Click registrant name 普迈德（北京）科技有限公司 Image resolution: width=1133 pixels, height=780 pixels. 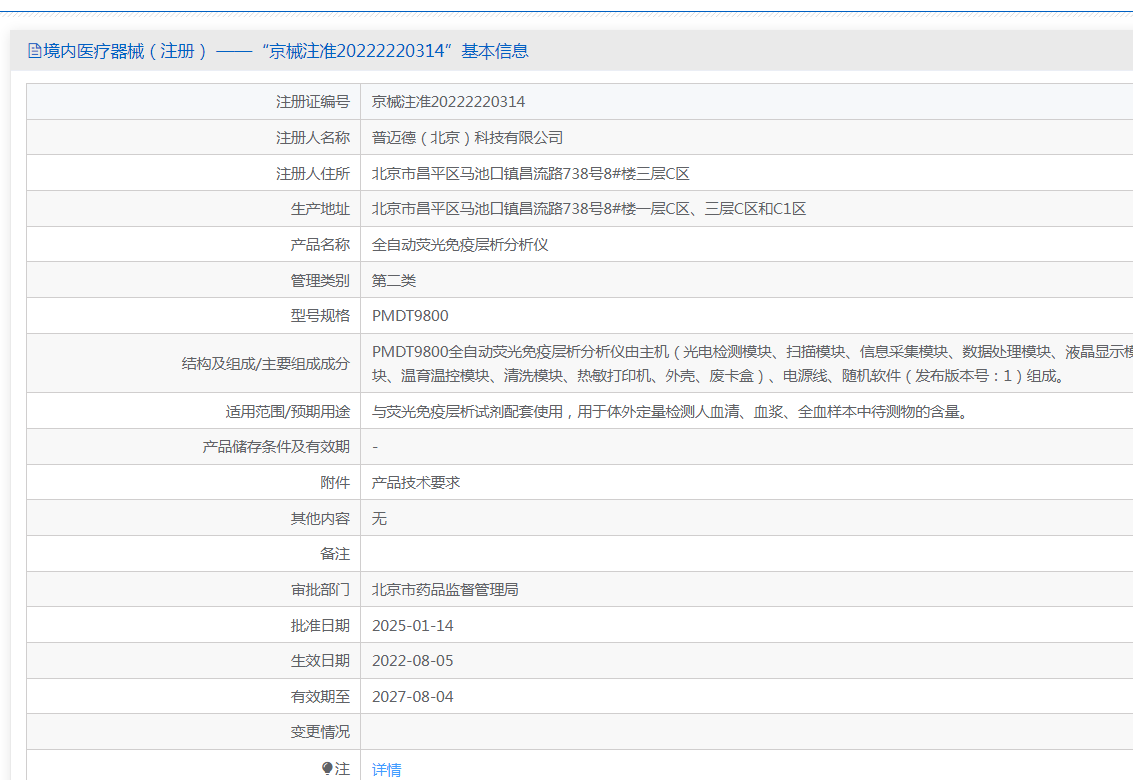pos(467,137)
